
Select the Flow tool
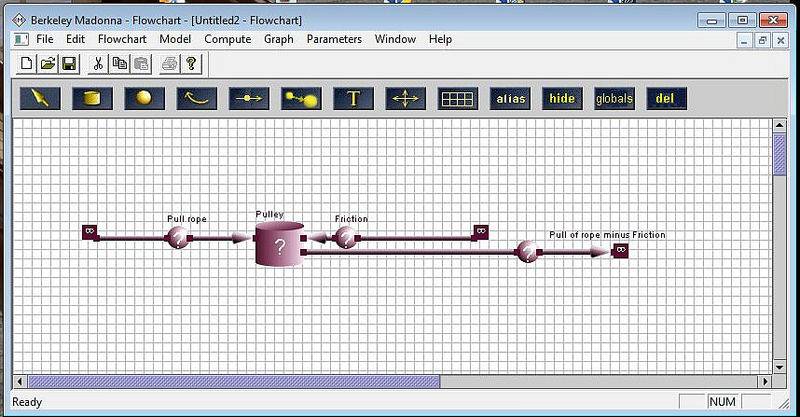pyautogui.click(x=249, y=98)
